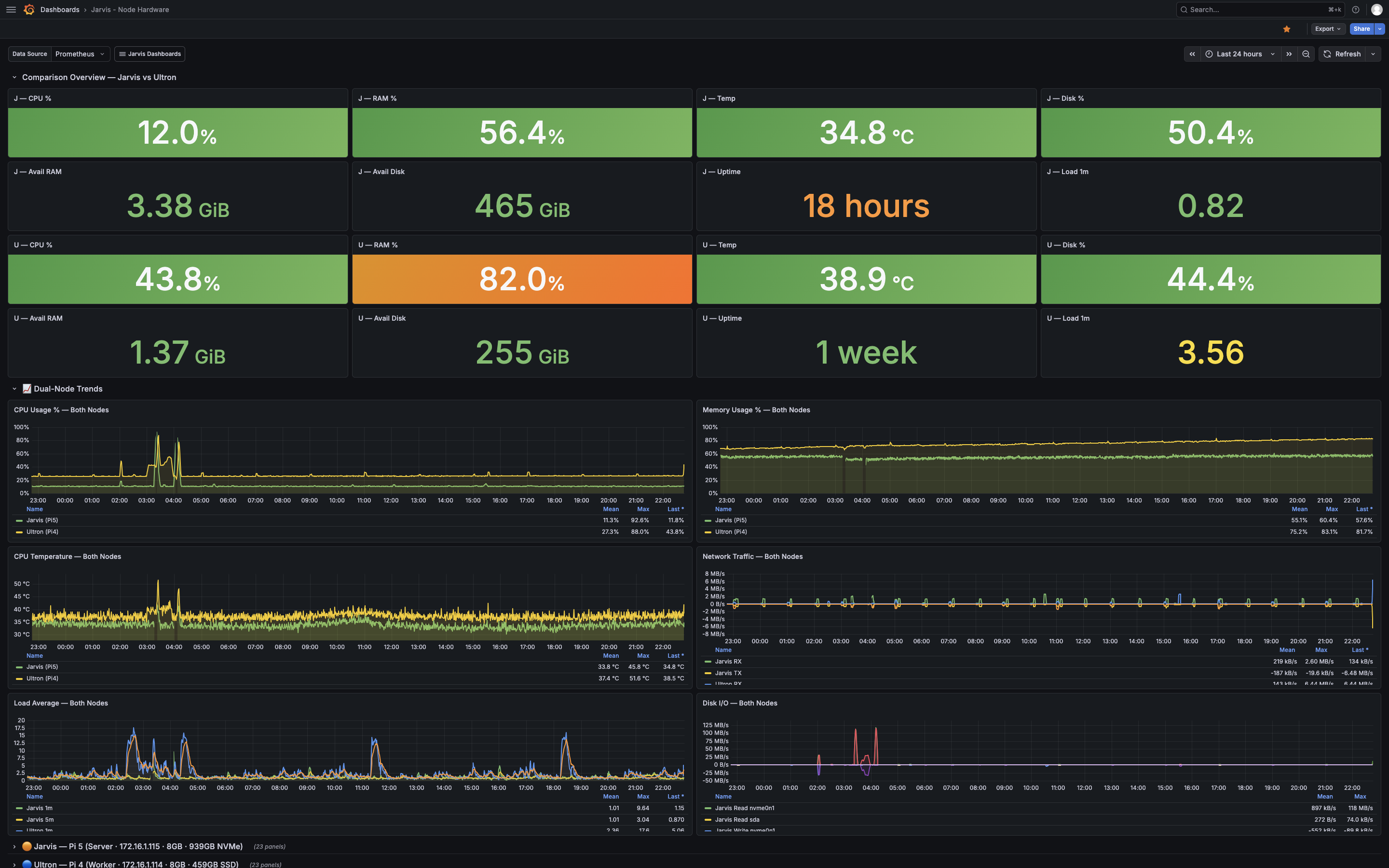Zoom out the time range
Viewport: 1389px width, 868px height.
[1306, 54]
